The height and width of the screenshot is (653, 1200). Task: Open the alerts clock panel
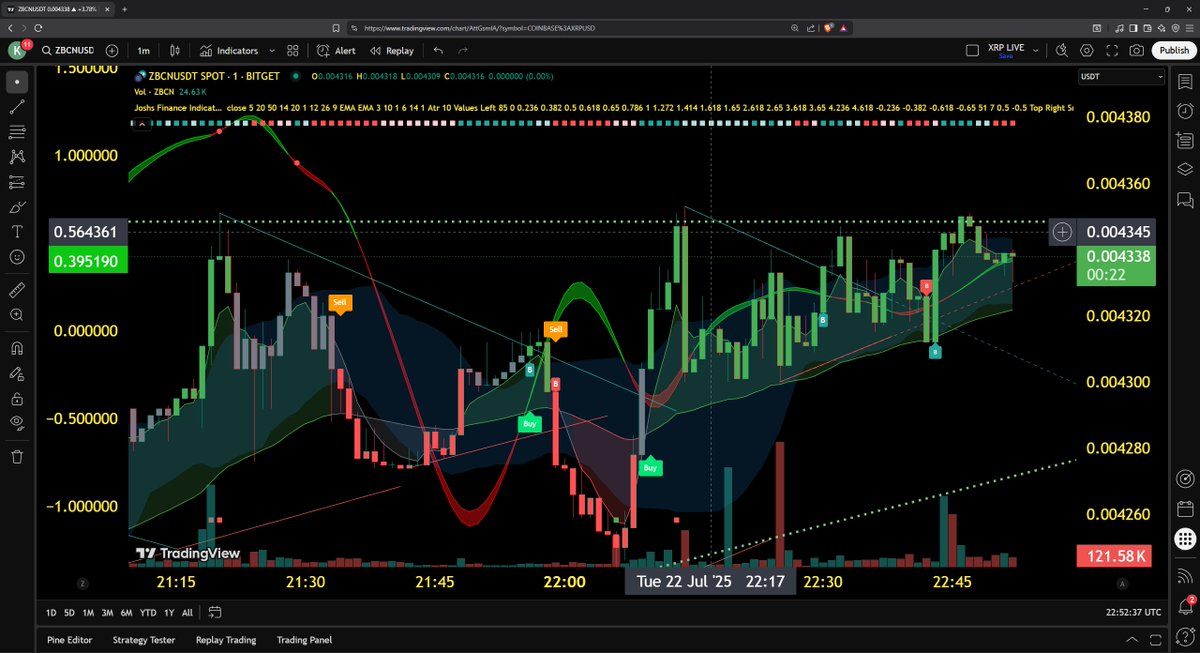coord(1185,110)
